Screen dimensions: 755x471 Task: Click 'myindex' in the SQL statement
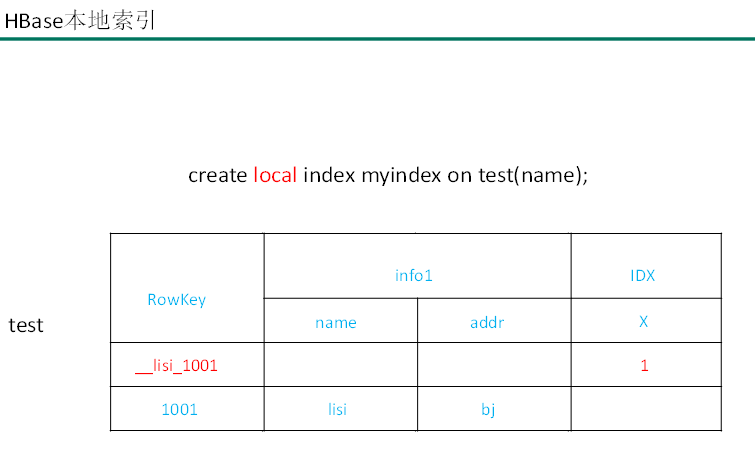(401, 176)
